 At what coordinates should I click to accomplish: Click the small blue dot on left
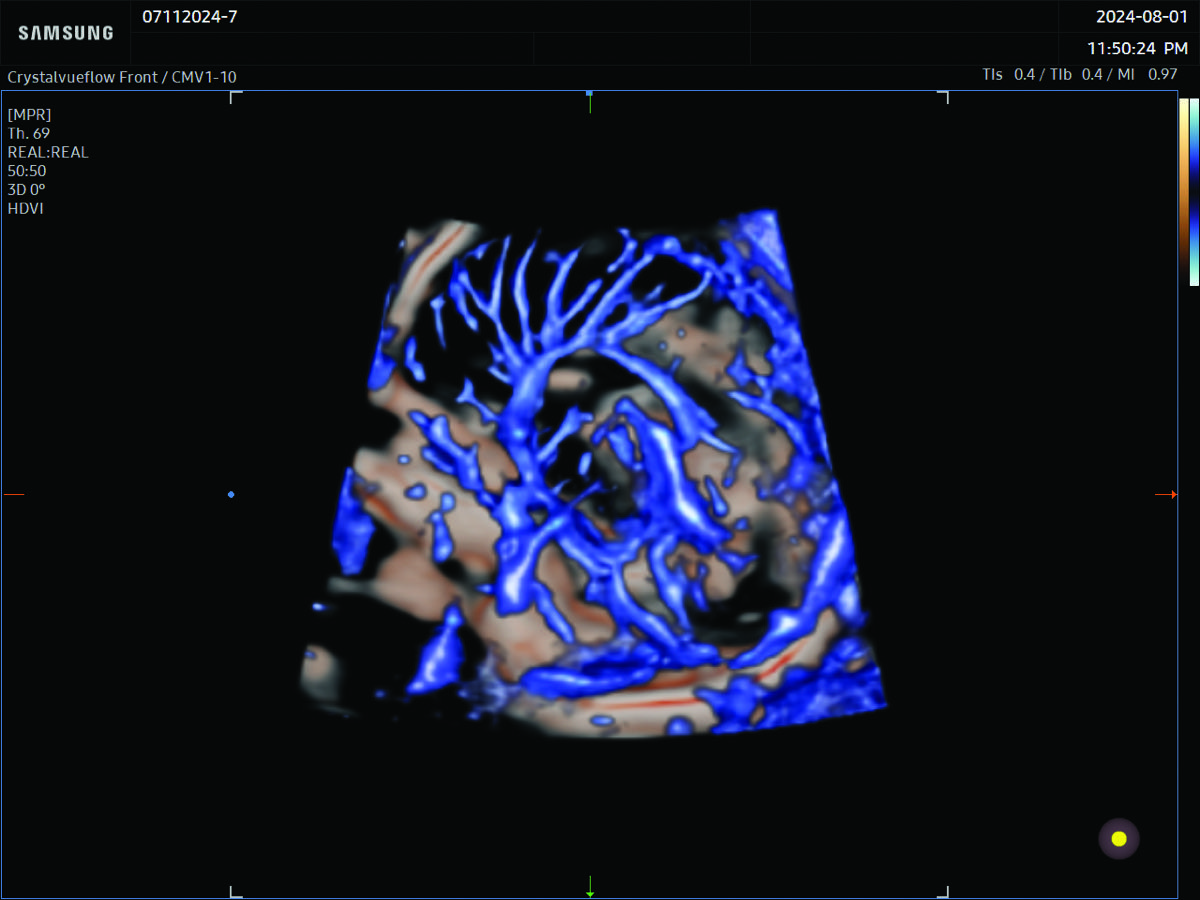231,494
